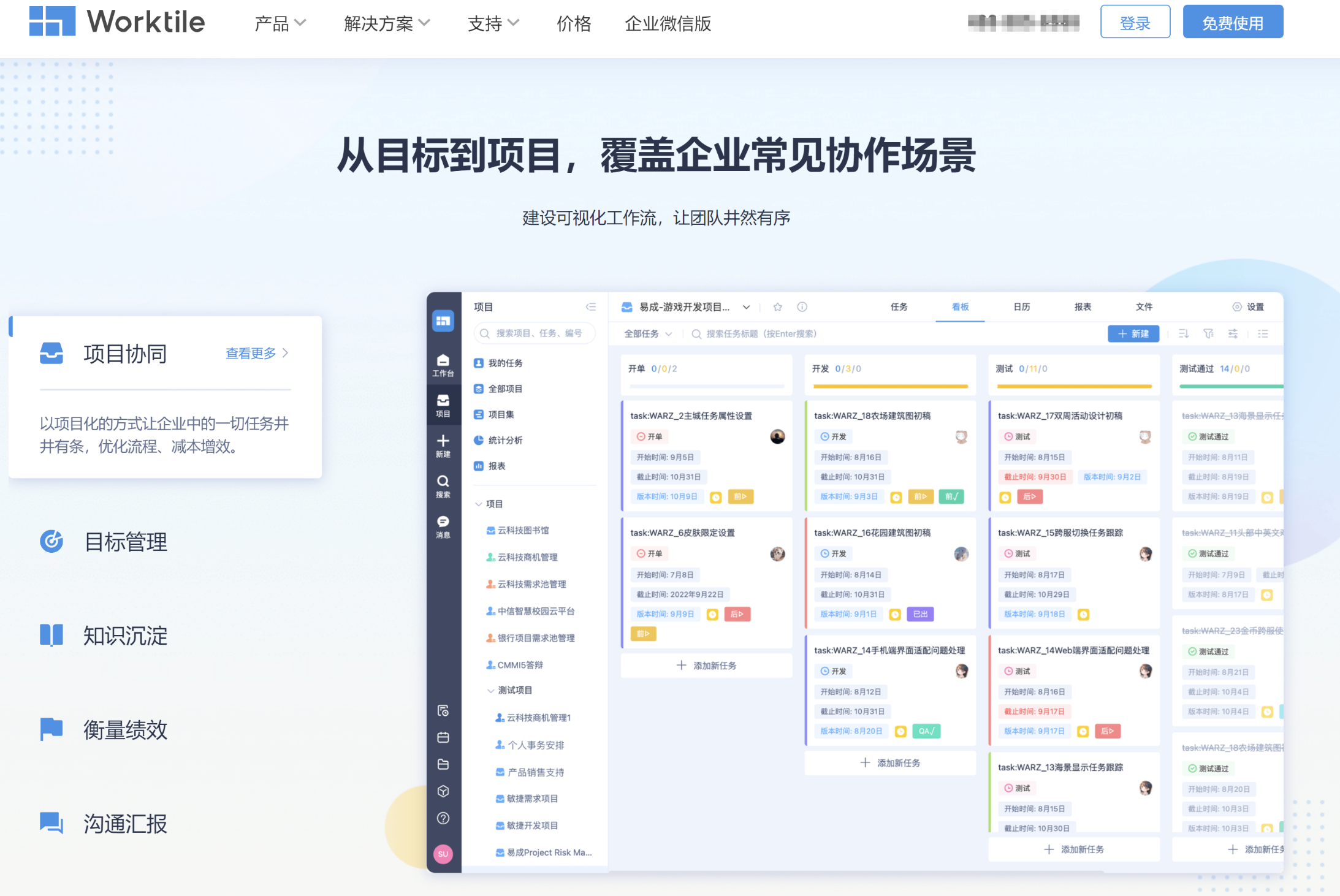The width and height of the screenshot is (1340, 896).
Task: Switch to the 文件 tab
Action: [x=1144, y=306]
